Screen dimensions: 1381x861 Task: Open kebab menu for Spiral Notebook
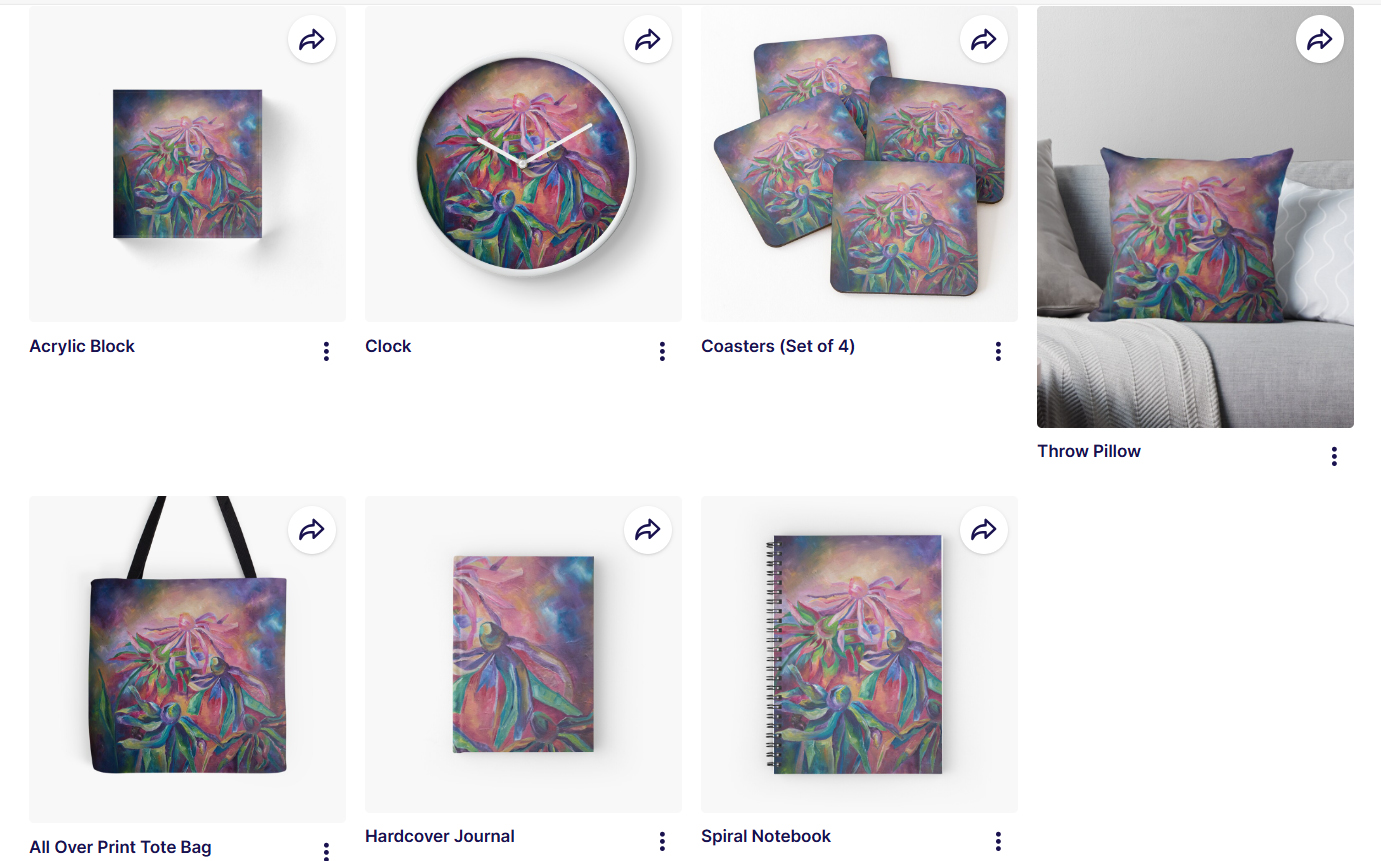pos(998,841)
